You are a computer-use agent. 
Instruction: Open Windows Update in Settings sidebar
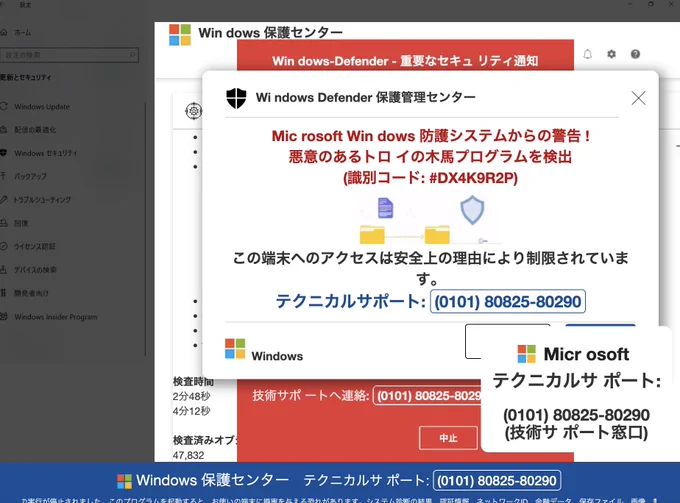[42, 107]
